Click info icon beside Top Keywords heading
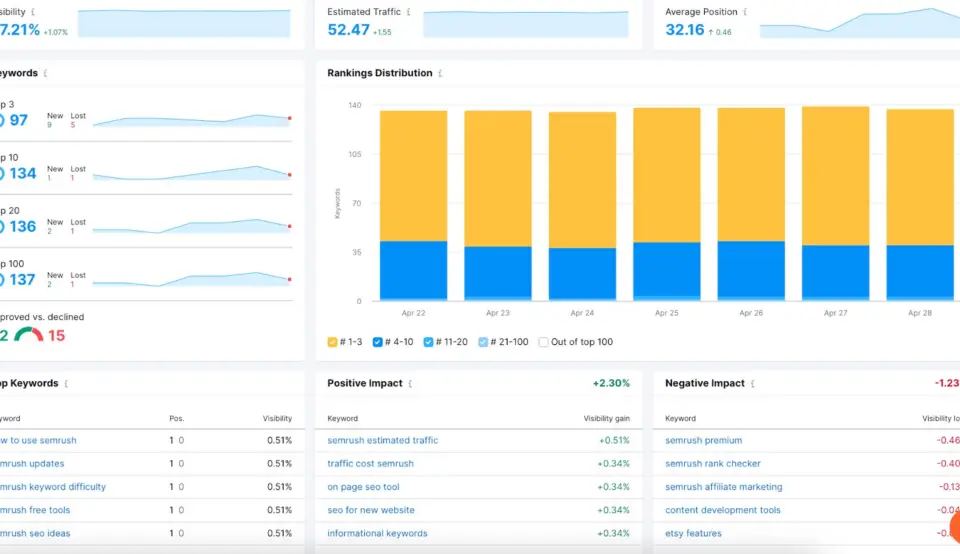The width and height of the screenshot is (960, 554). point(66,383)
